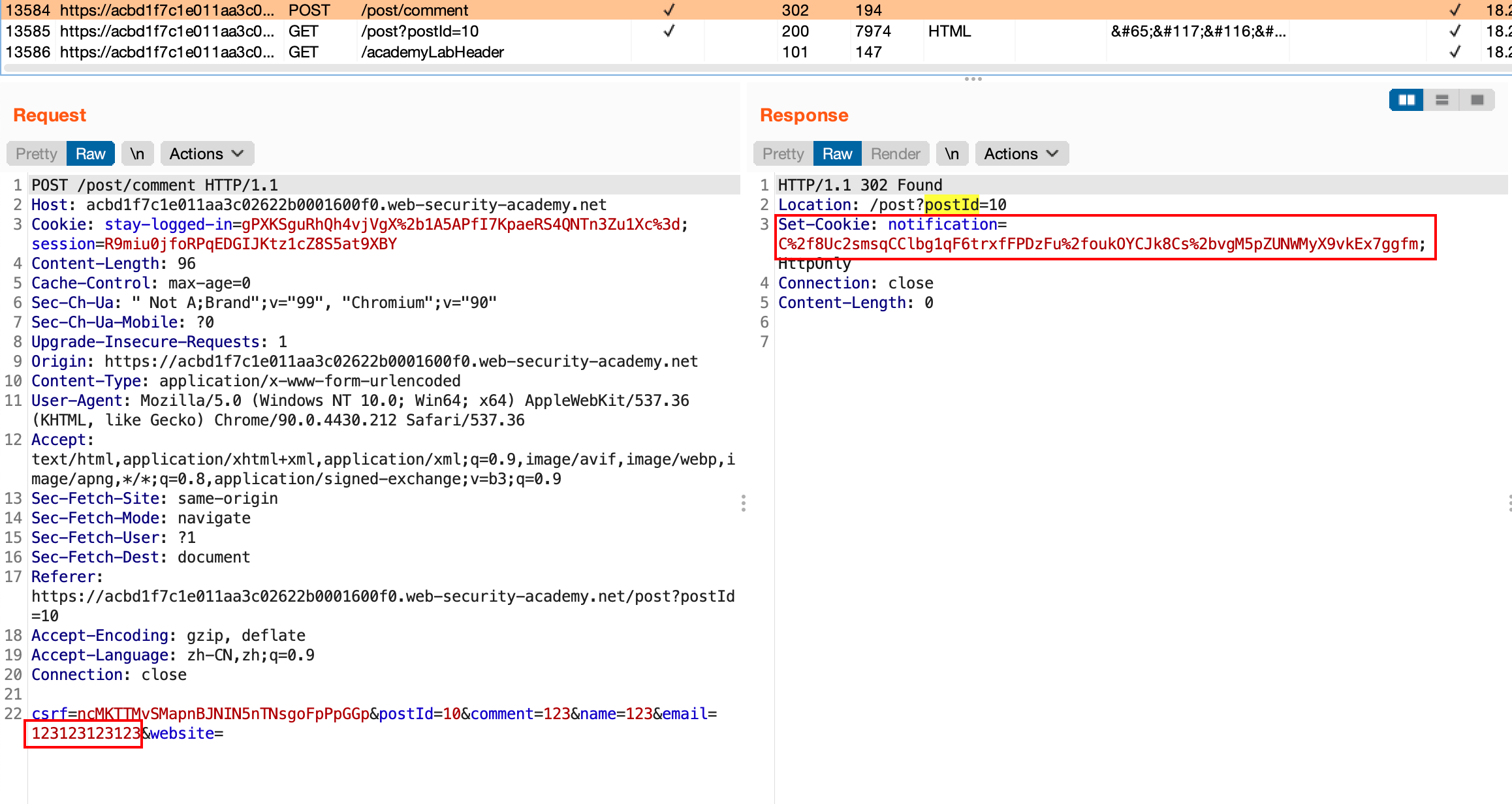Screen dimensions: 1512x804
Task: Switch Request view to Pretty tab
Action: point(37,154)
